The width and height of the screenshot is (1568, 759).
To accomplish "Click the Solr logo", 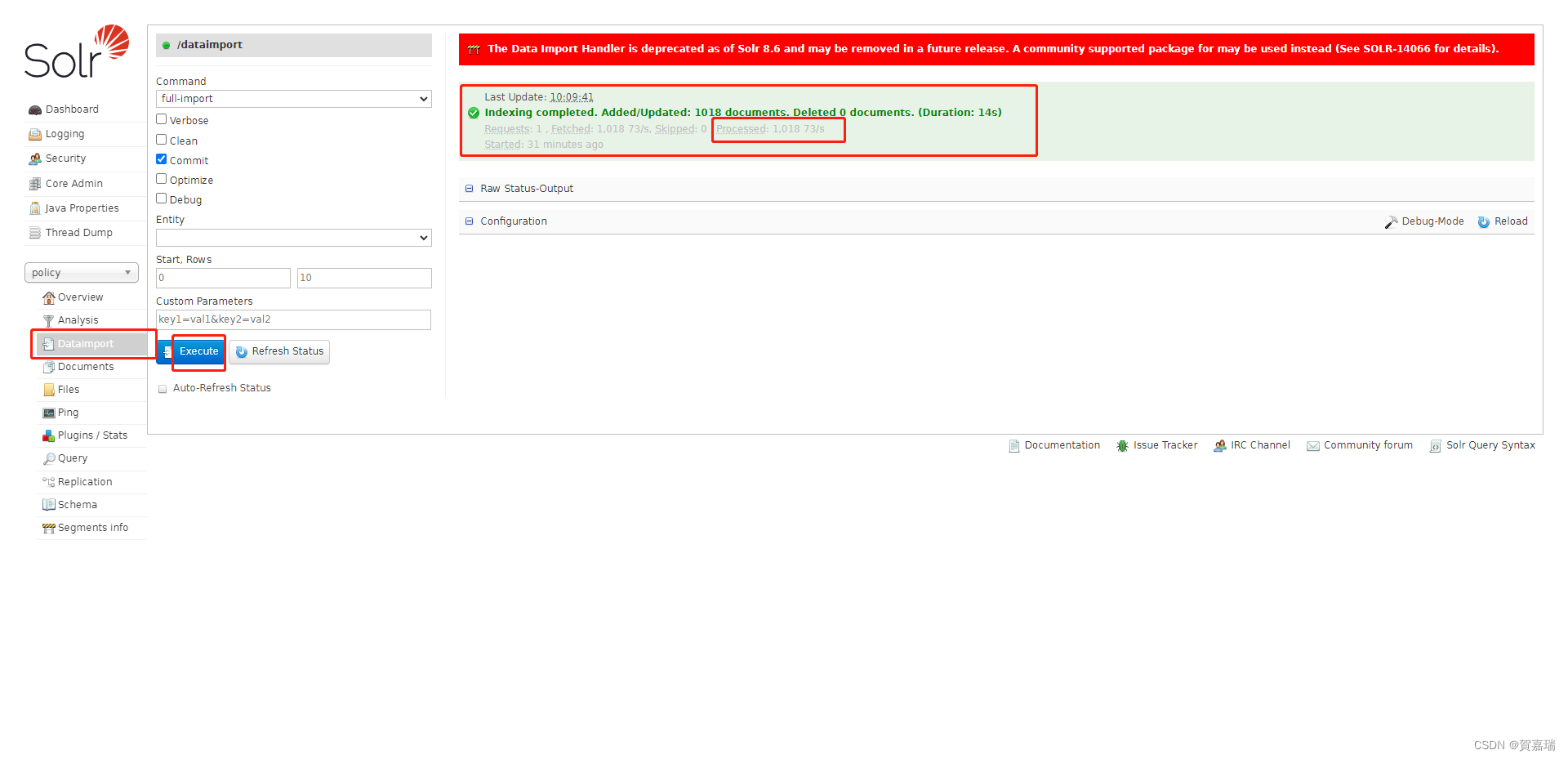I will (x=77, y=51).
